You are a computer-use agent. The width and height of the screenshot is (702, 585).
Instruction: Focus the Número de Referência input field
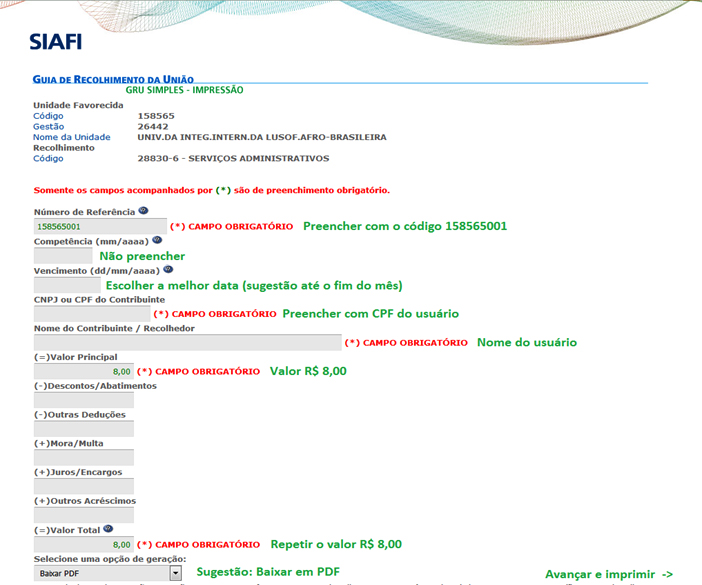point(99,227)
